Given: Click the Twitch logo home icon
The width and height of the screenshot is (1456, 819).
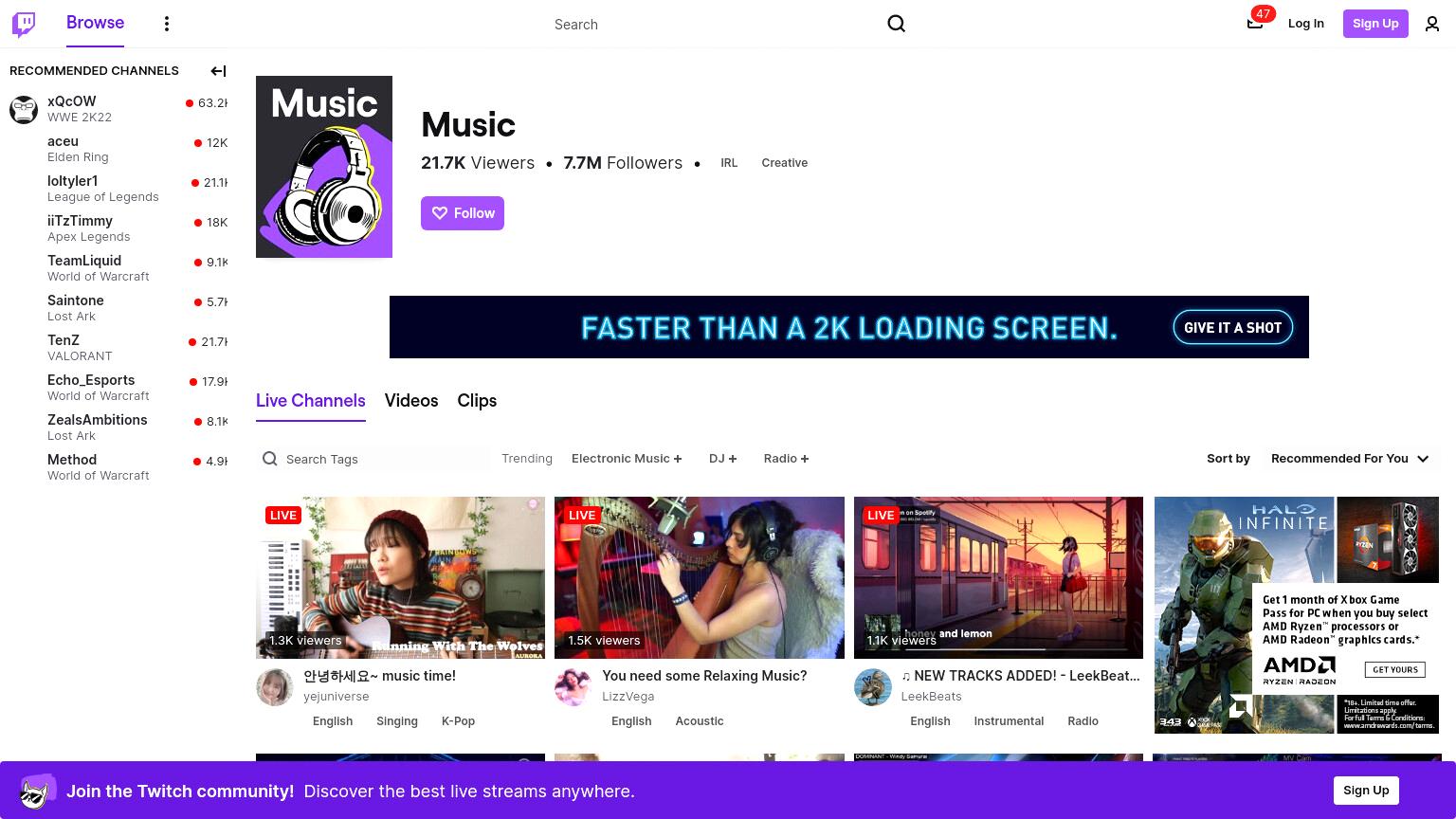Looking at the screenshot, I should pyautogui.click(x=24, y=24).
